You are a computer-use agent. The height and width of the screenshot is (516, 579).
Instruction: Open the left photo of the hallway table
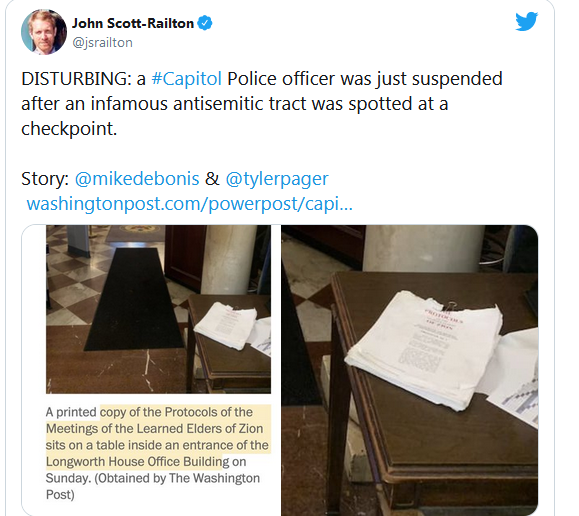[158, 309]
